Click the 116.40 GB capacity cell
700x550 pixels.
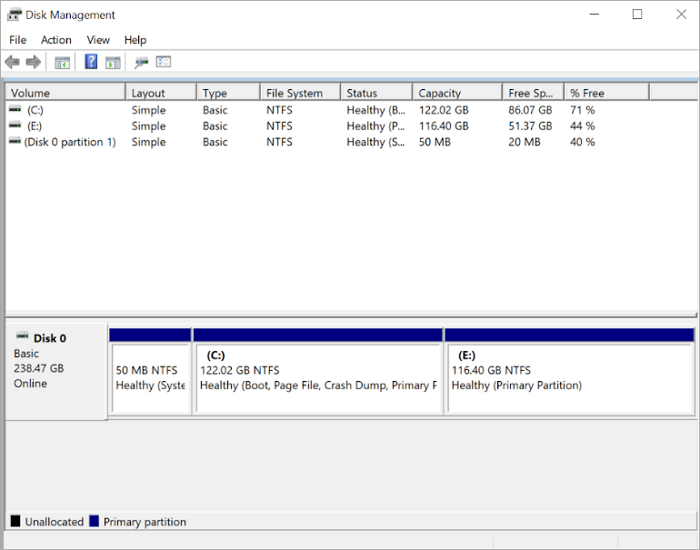point(444,126)
